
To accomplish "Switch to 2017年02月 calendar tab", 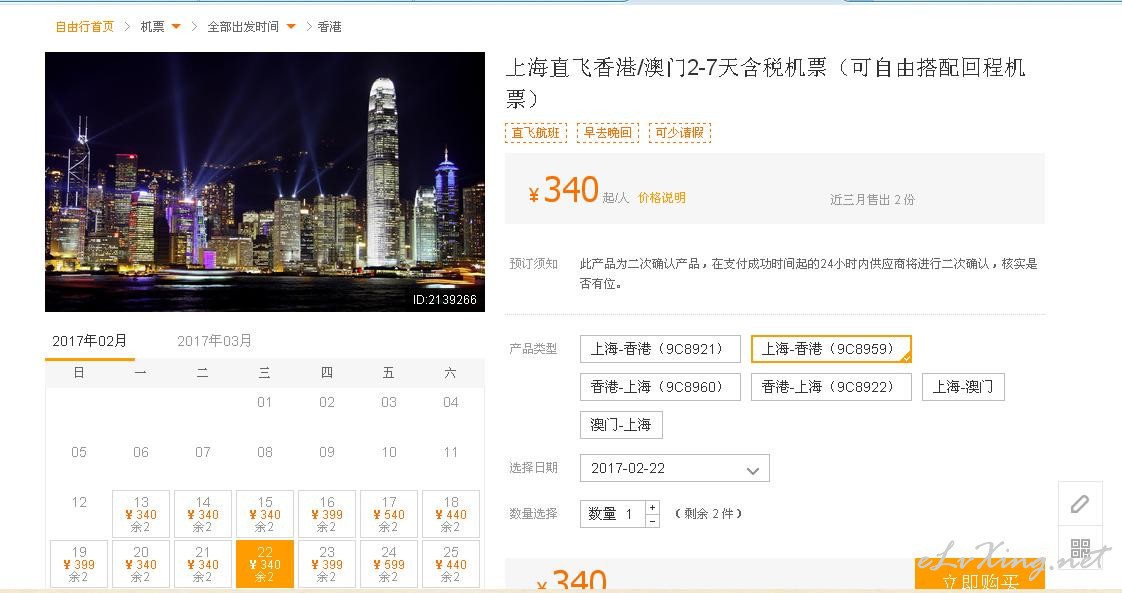I will pos(89,341).
